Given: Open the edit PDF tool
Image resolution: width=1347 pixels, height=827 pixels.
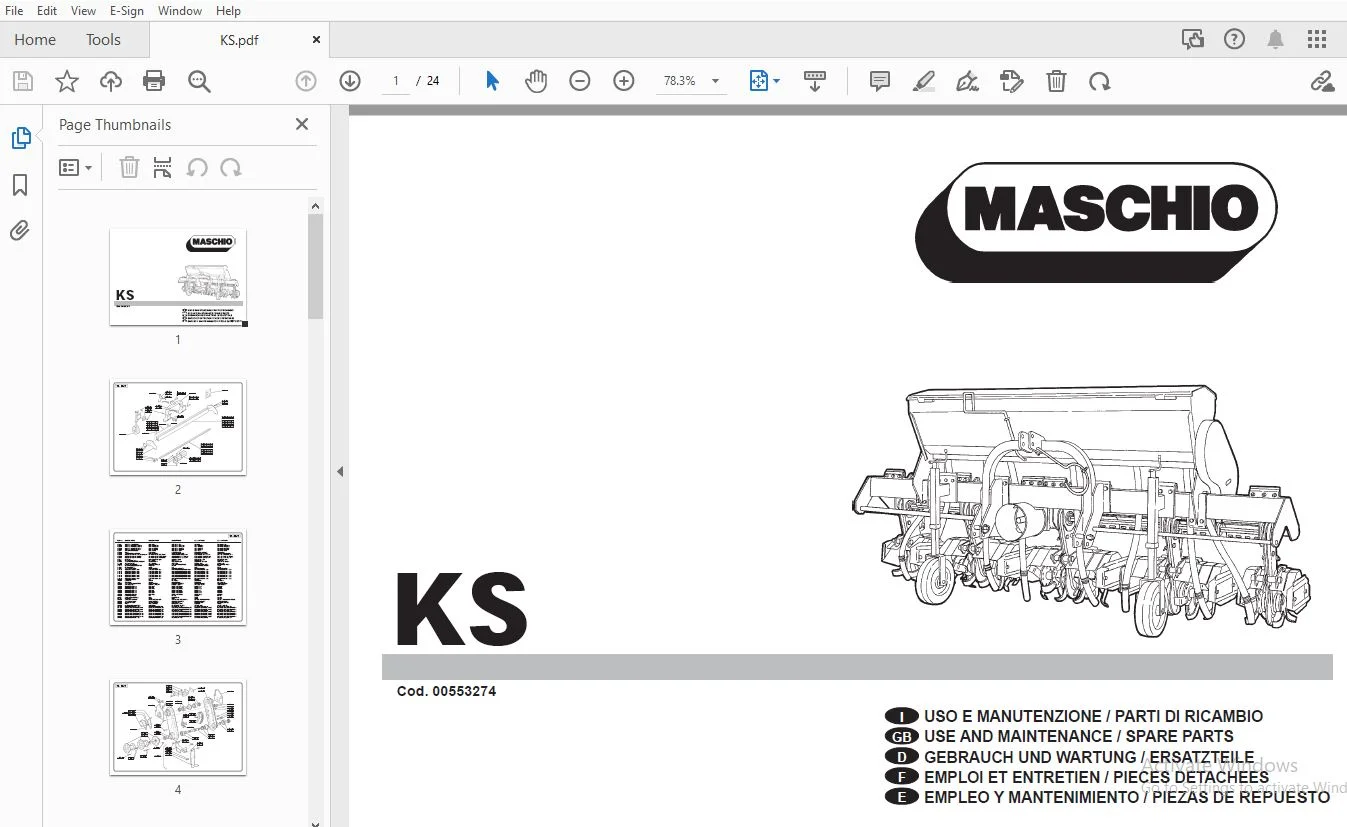Looking at the screenshot, I should (1012, 81).
